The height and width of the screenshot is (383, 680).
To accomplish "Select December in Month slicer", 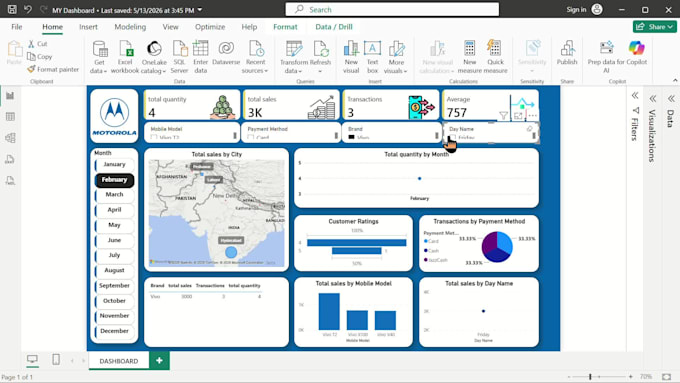I will [114, 331].
